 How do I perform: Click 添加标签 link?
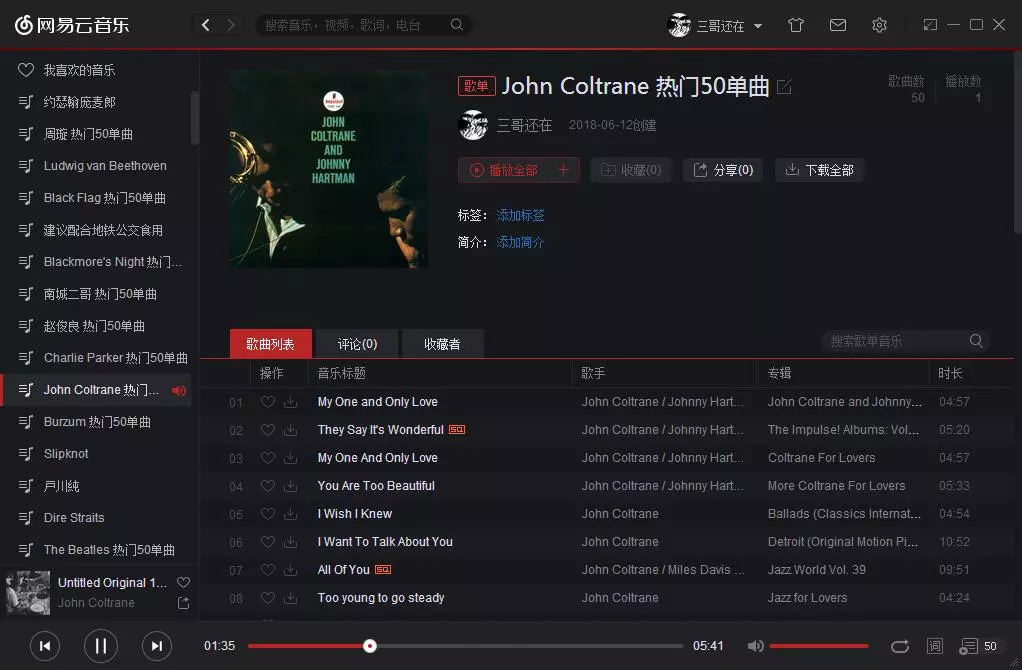[520, 215]
